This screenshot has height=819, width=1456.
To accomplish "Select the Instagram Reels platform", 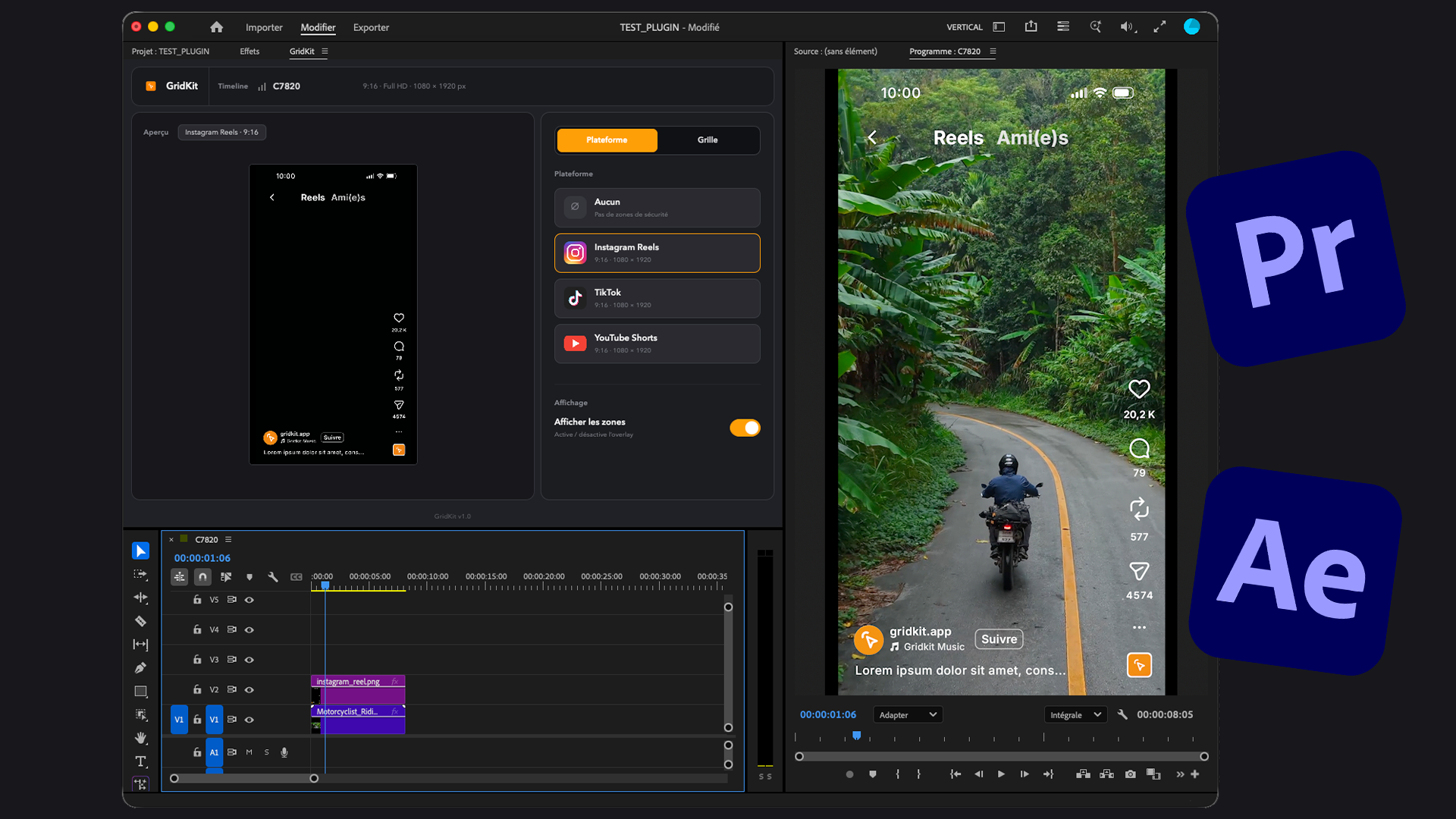I will tap(657, 253).
